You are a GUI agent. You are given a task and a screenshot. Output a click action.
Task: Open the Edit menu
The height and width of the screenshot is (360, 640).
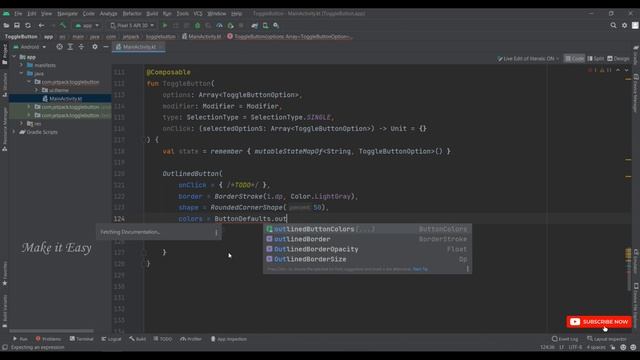point(32,13)
